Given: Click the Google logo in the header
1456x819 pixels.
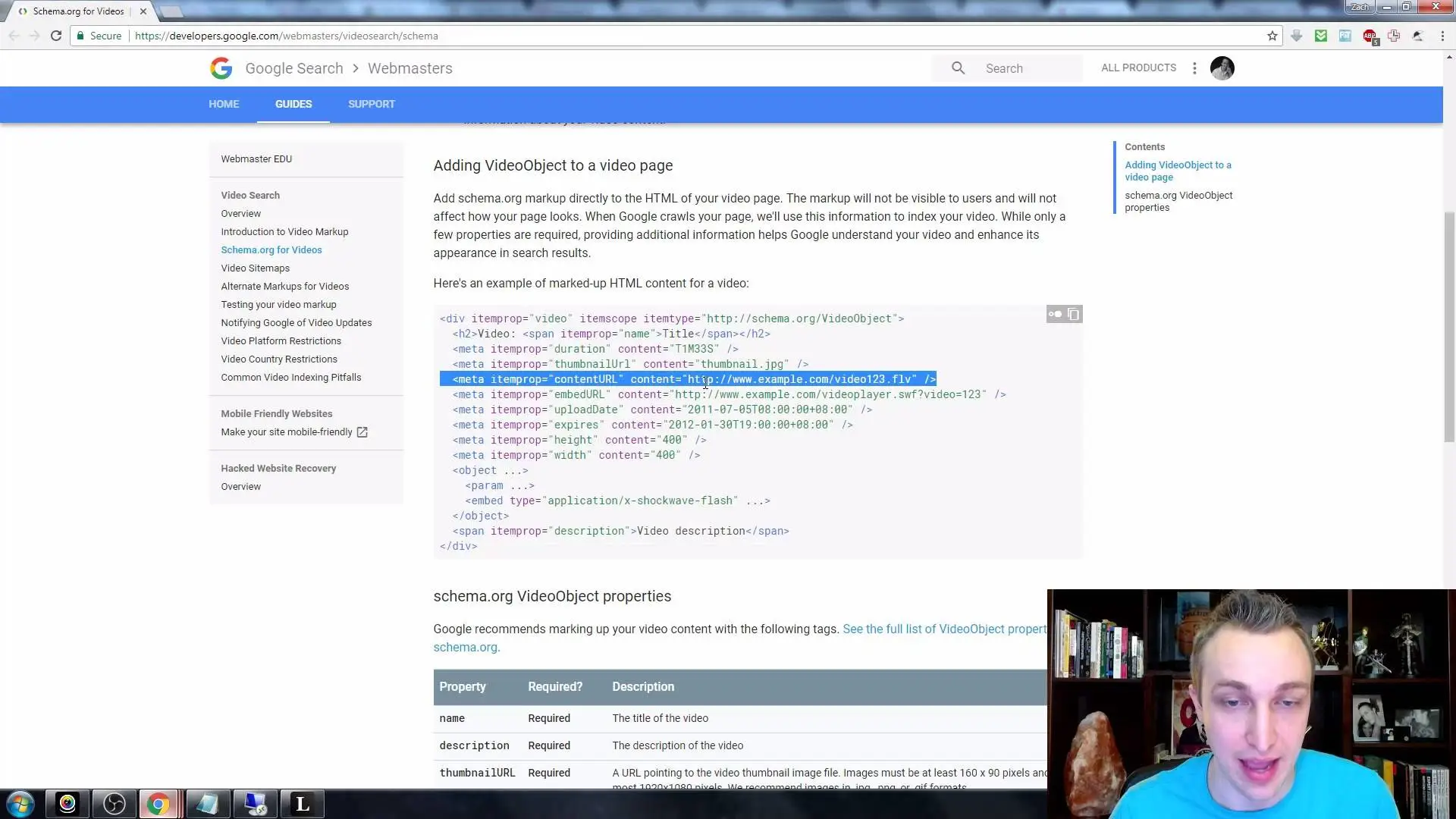Looking at the screenshot, I should [221, 68].
